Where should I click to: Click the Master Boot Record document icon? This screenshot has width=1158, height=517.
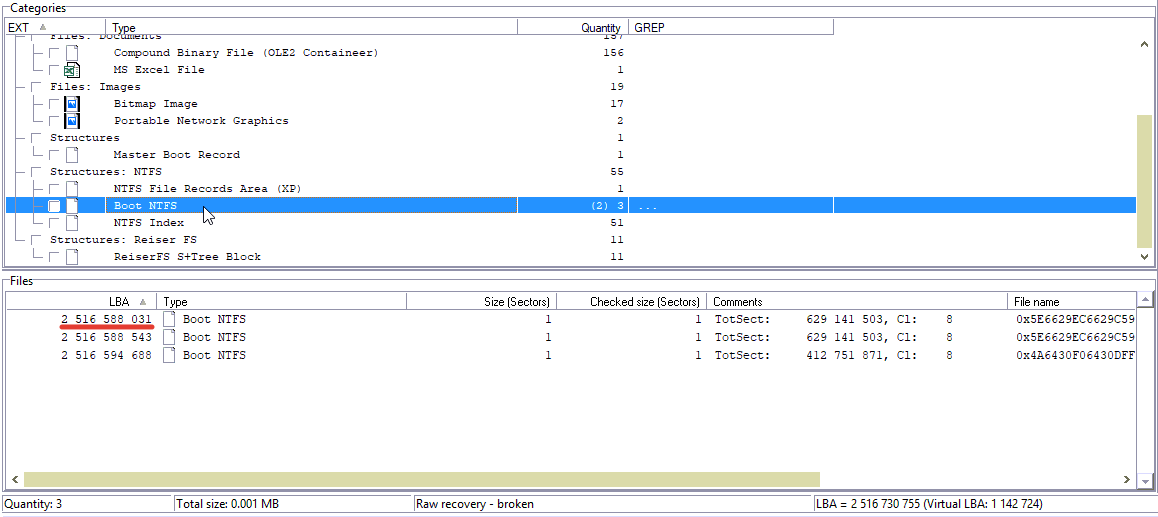click(x=72, y=155)
